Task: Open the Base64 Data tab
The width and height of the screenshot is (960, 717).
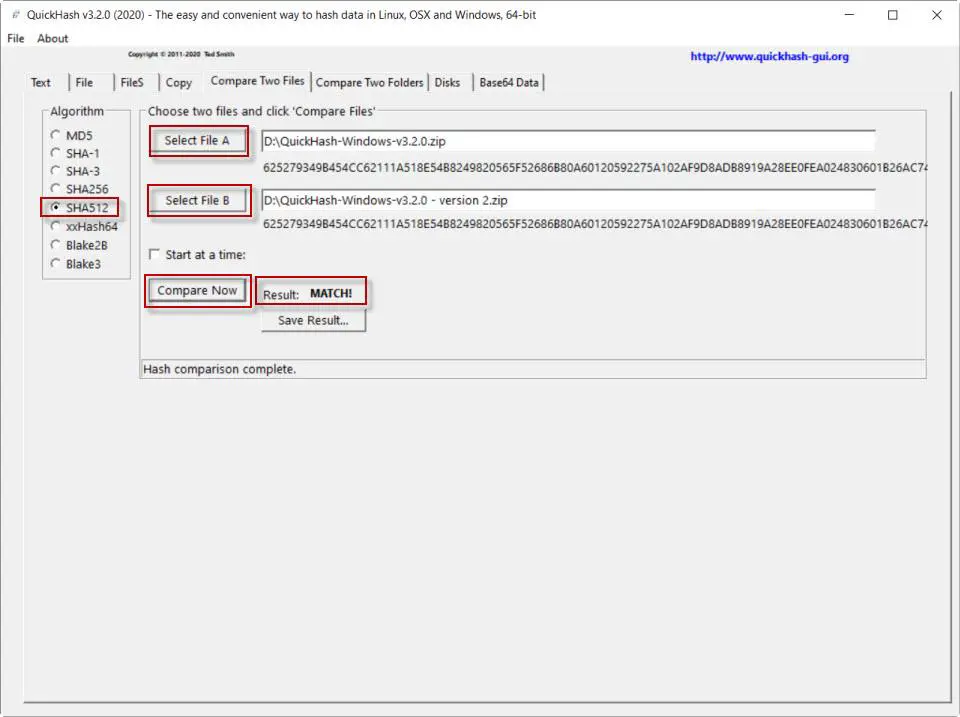Action: (x=509, y=83)
